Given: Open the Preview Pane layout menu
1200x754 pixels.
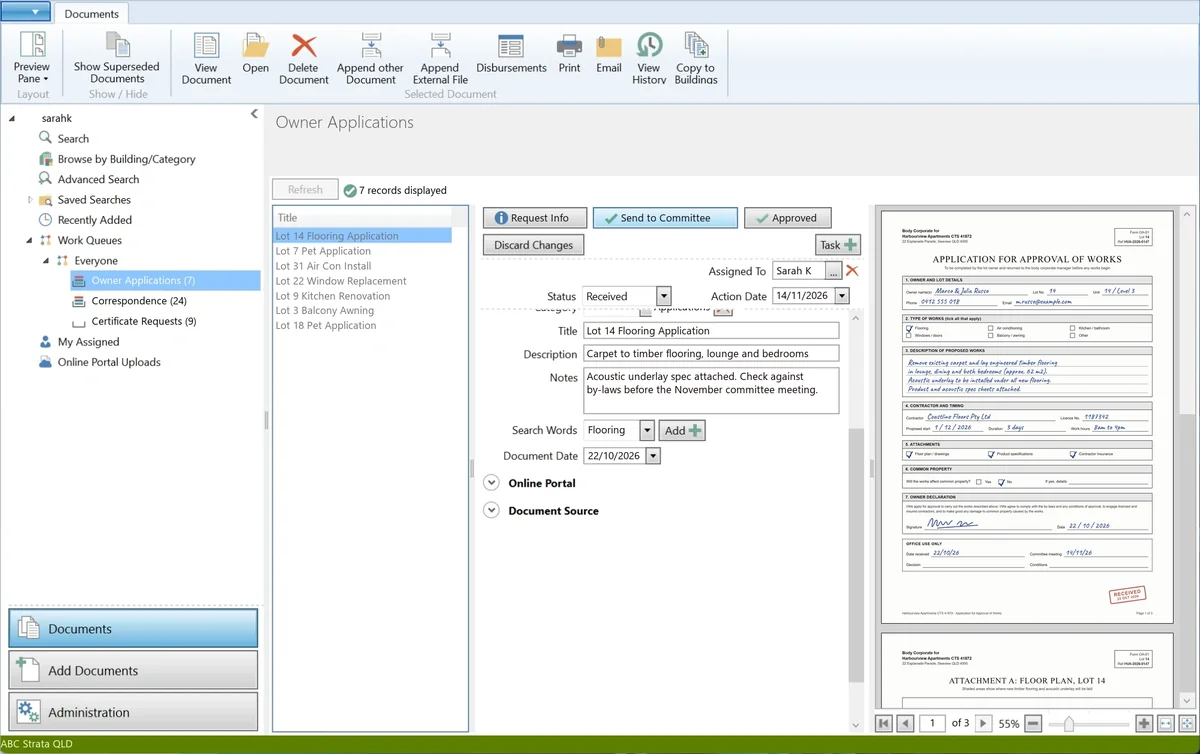Looking at the screenshot, I should [32, 58].
